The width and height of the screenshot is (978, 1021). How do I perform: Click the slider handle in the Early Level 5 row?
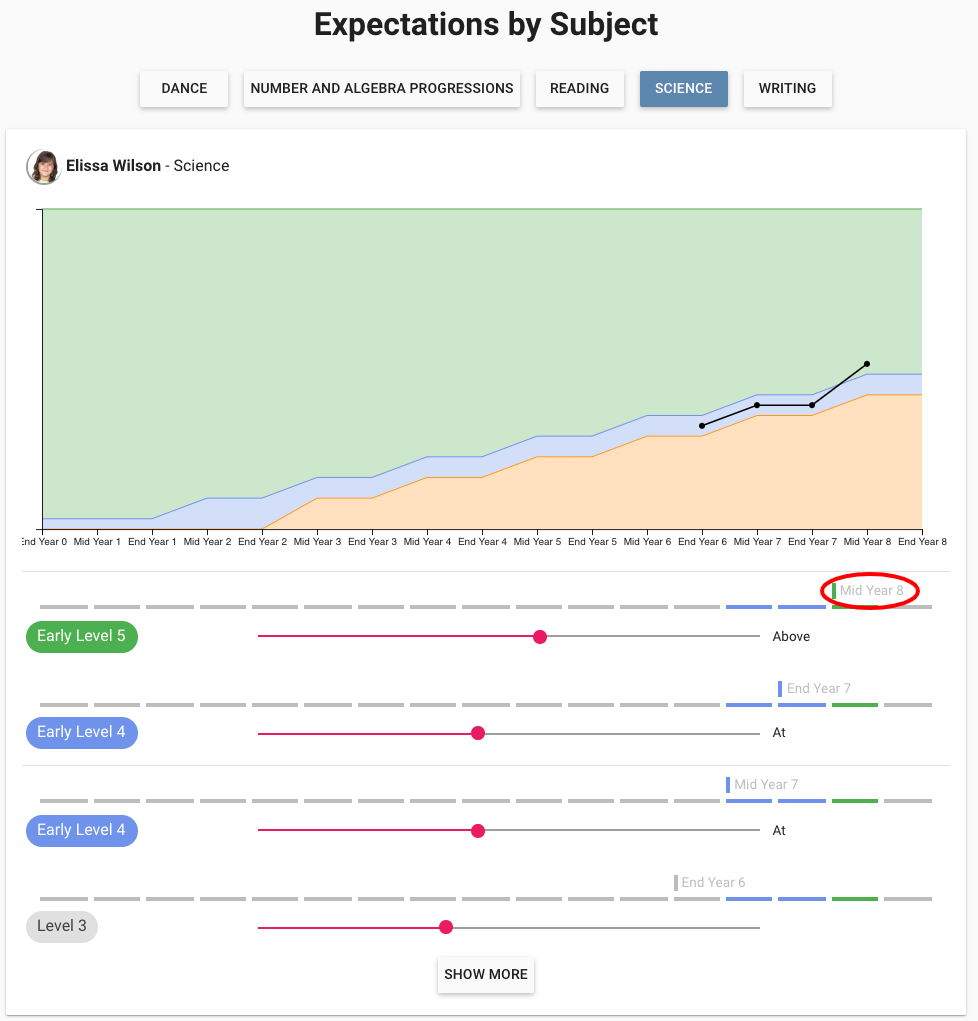pos(540,637)
